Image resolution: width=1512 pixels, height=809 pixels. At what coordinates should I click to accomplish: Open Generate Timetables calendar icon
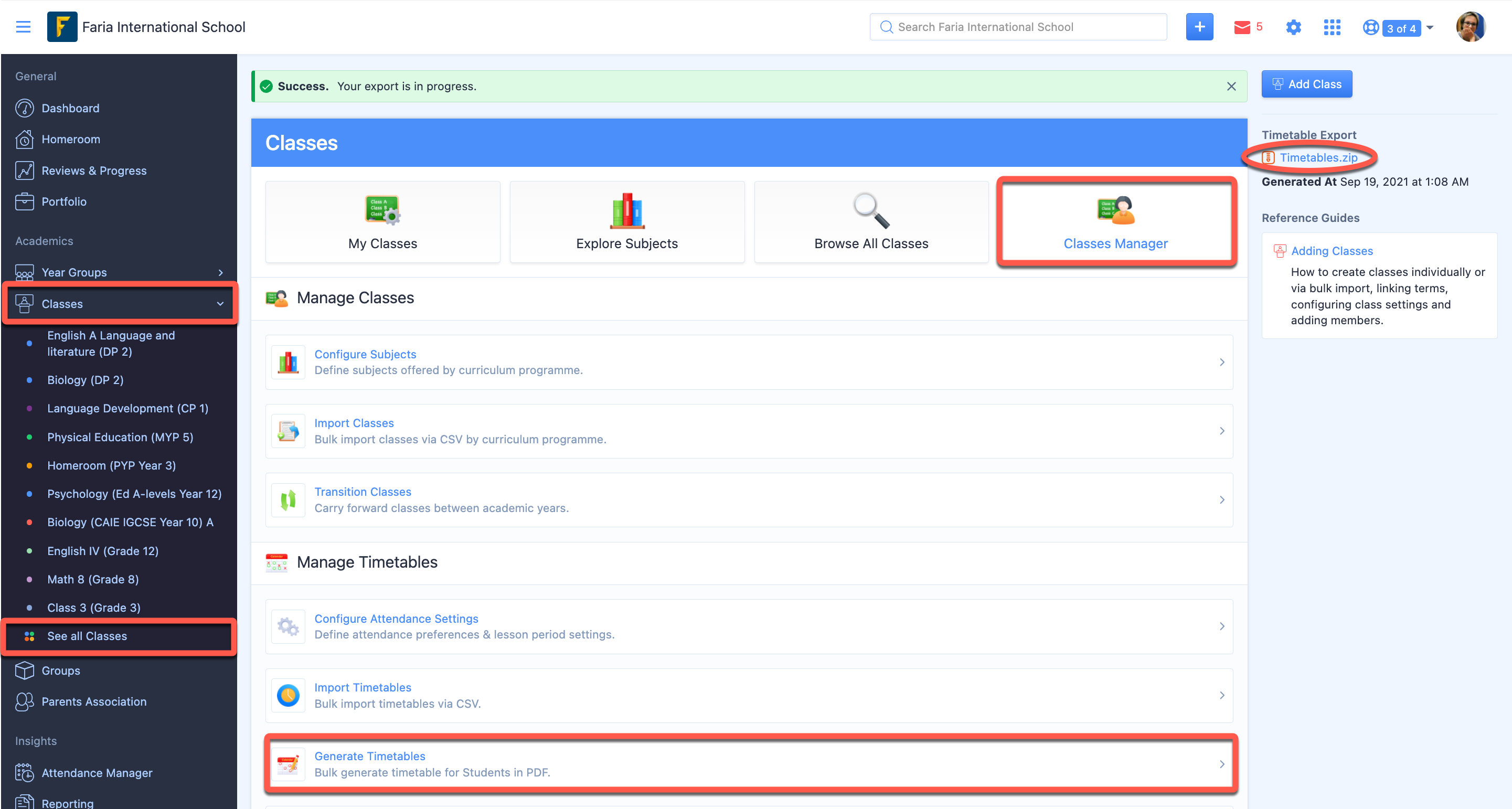point(288,764)
